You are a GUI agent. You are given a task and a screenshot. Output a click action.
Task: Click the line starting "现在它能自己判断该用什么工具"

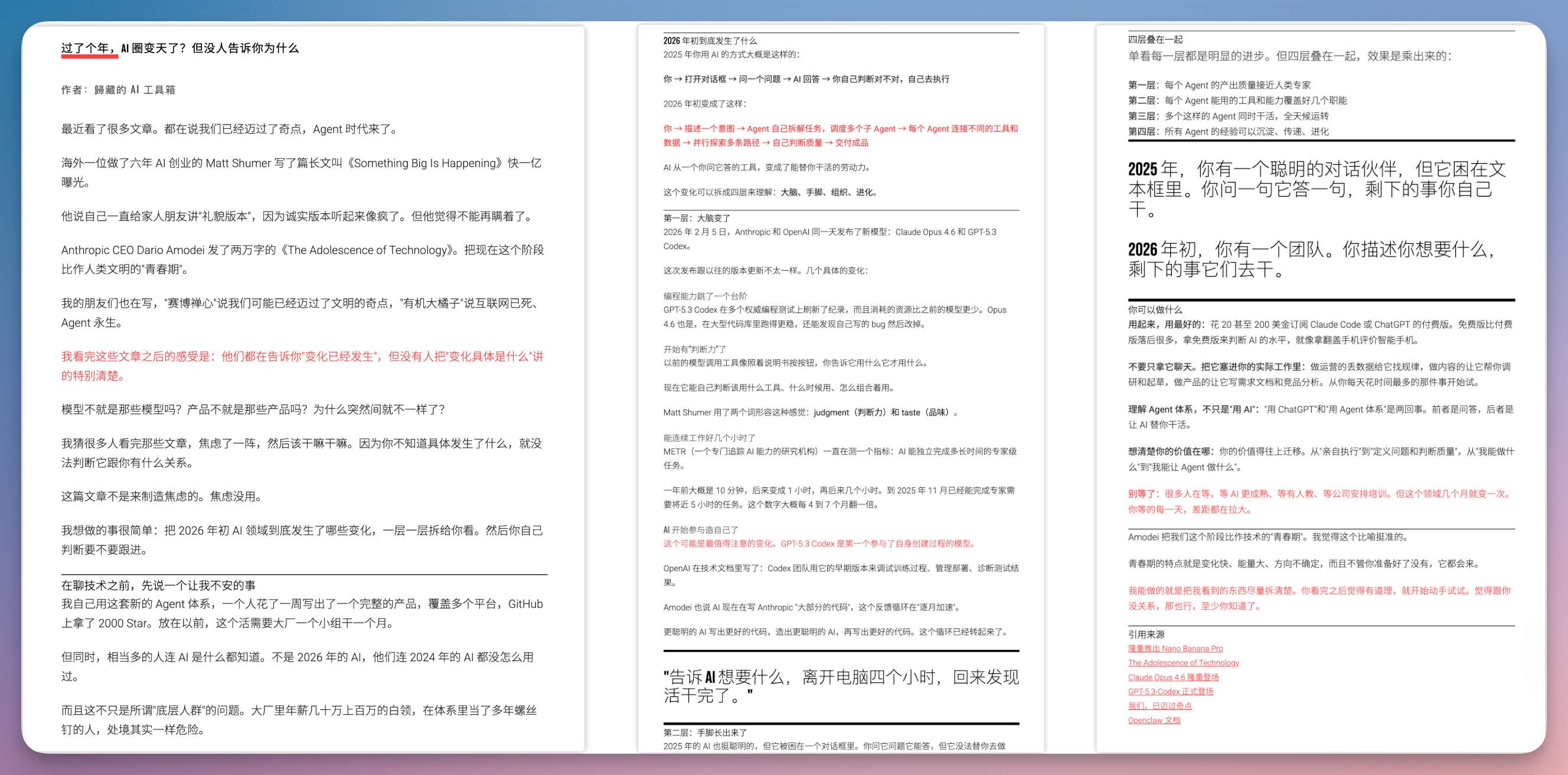point(781,387)
